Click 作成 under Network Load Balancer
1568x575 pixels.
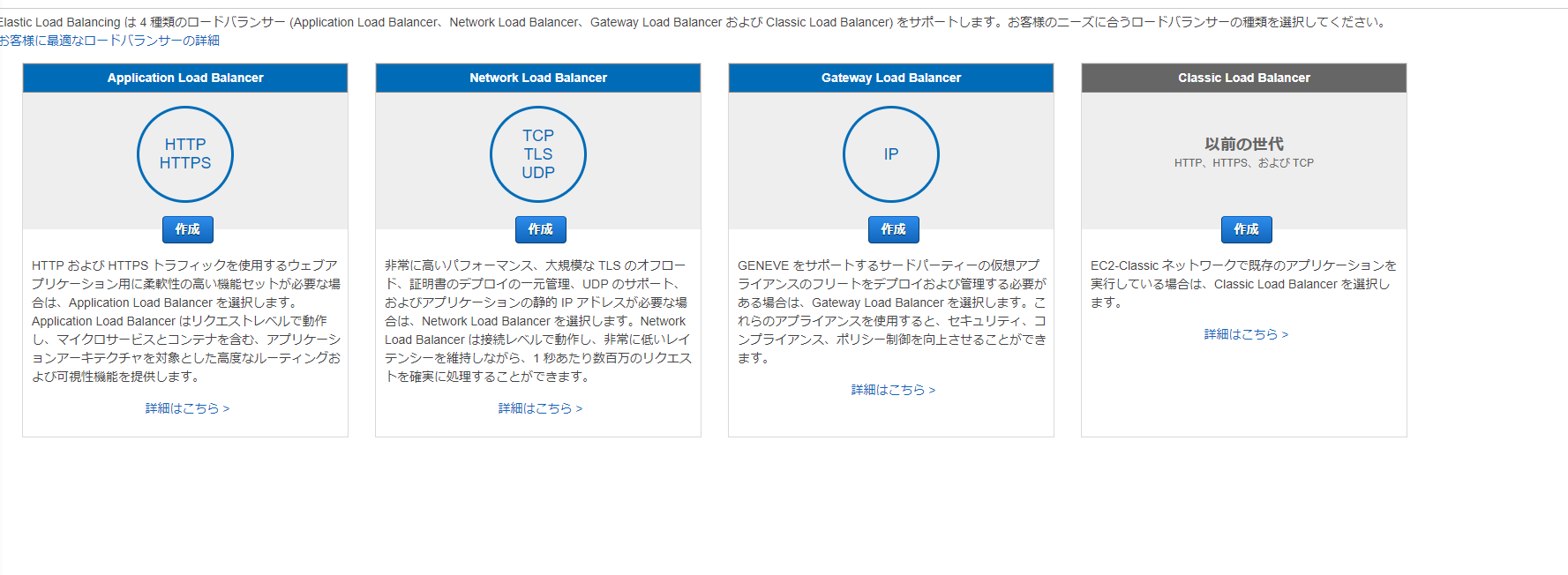(541, 229)
